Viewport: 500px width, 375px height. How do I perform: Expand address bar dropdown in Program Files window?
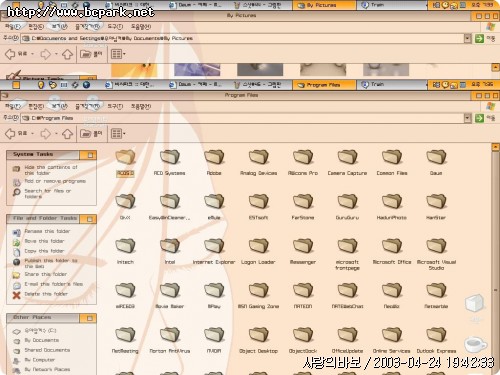[468, 118]
